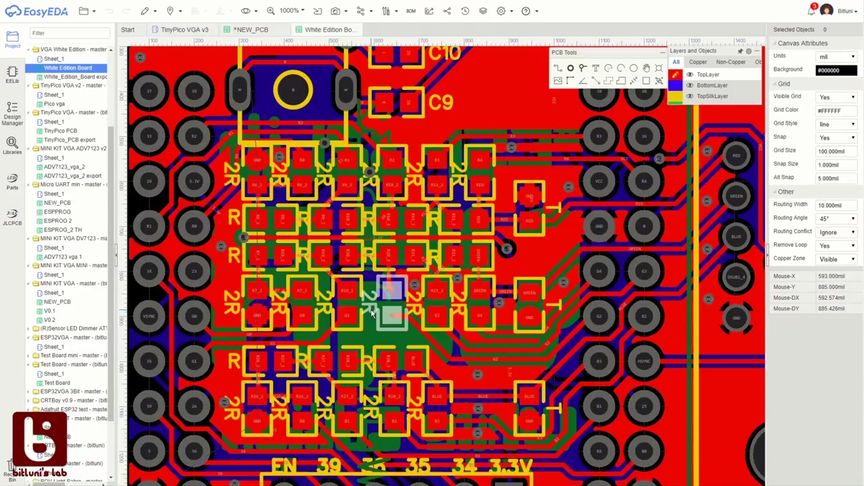Open the JLCPCB sidebar panel
Image resolution: width=864 pixels, height=486 pixels.
coord(12,217)
